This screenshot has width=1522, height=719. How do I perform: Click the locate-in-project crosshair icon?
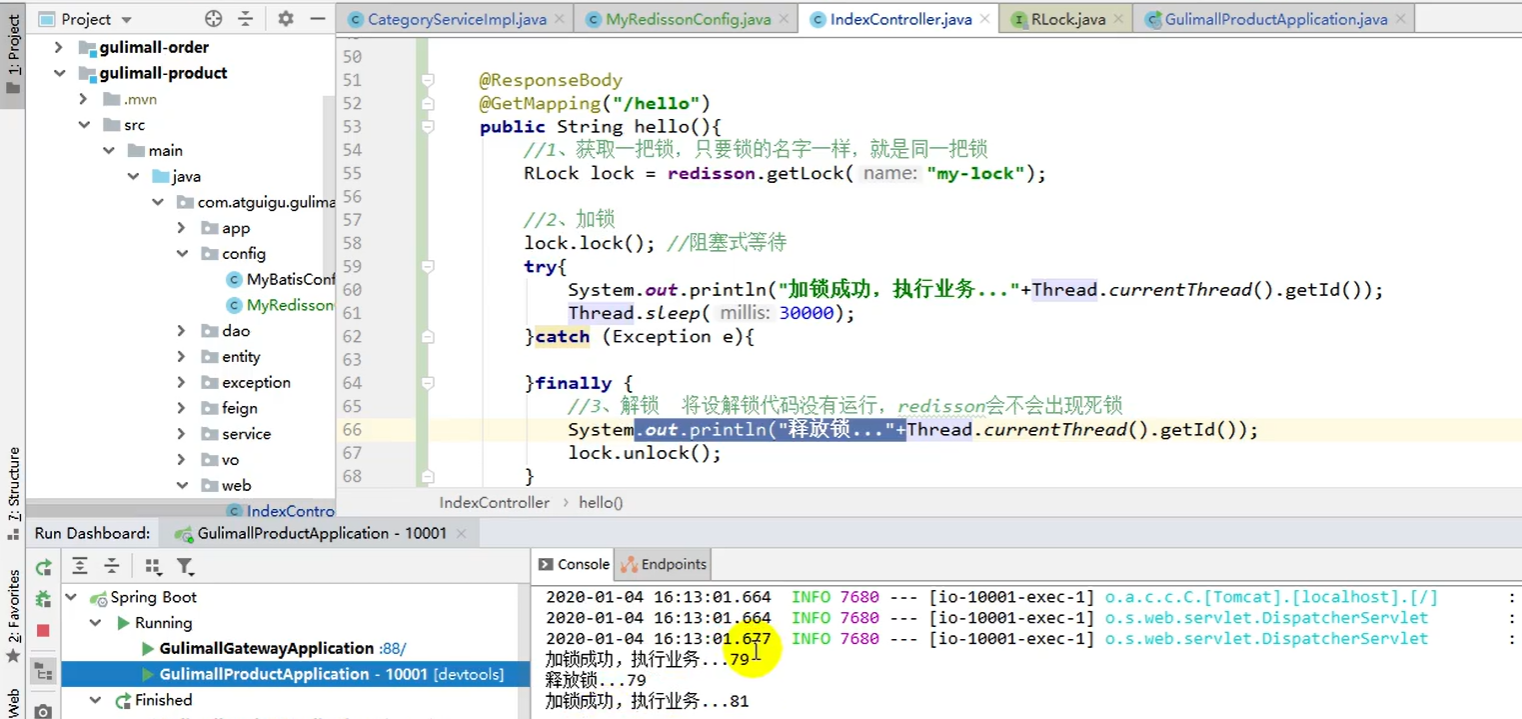click(213, 19)
